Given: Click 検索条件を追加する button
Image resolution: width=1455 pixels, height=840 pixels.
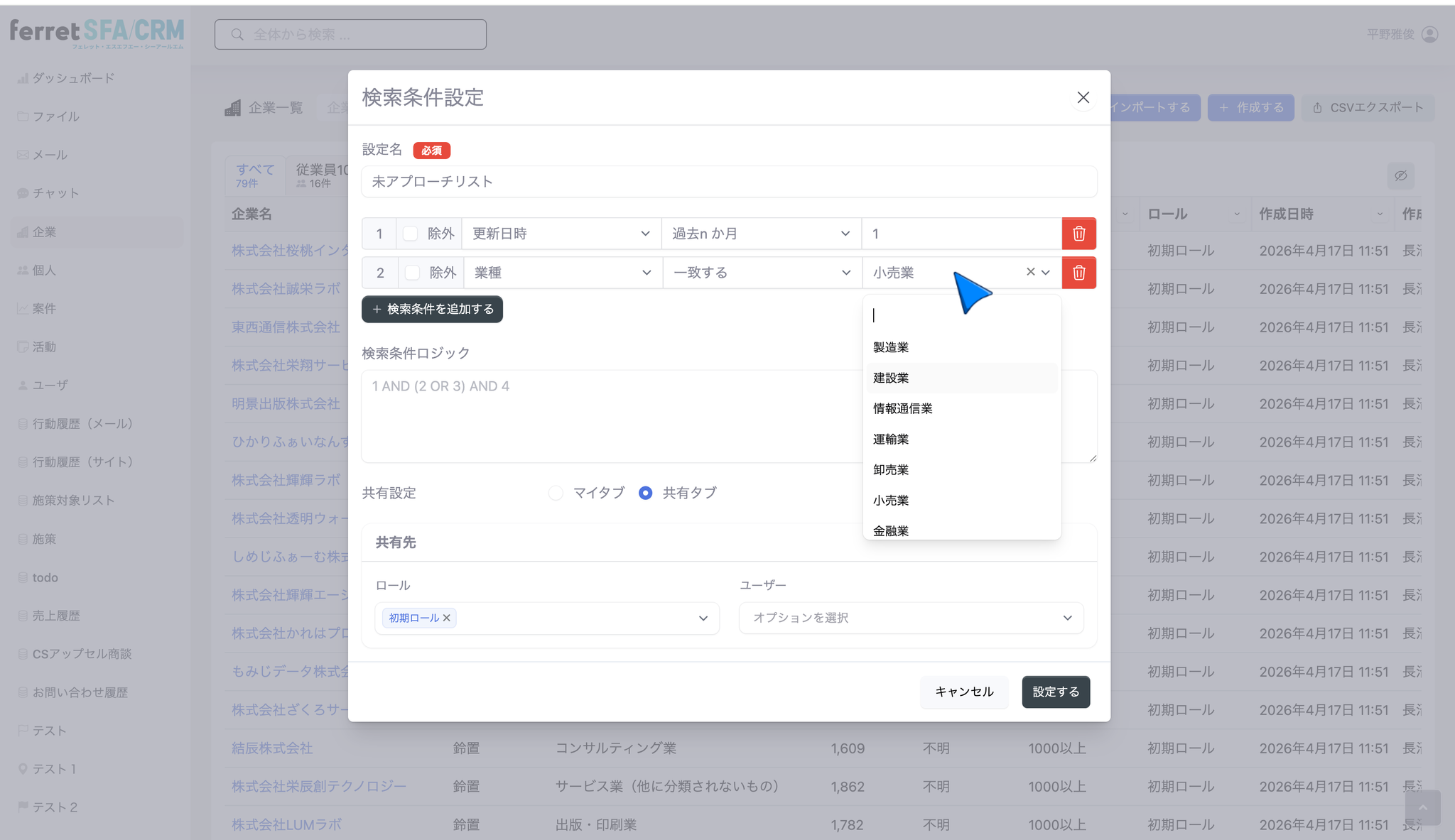Looking at the screenshot, I should click(432, 309).
